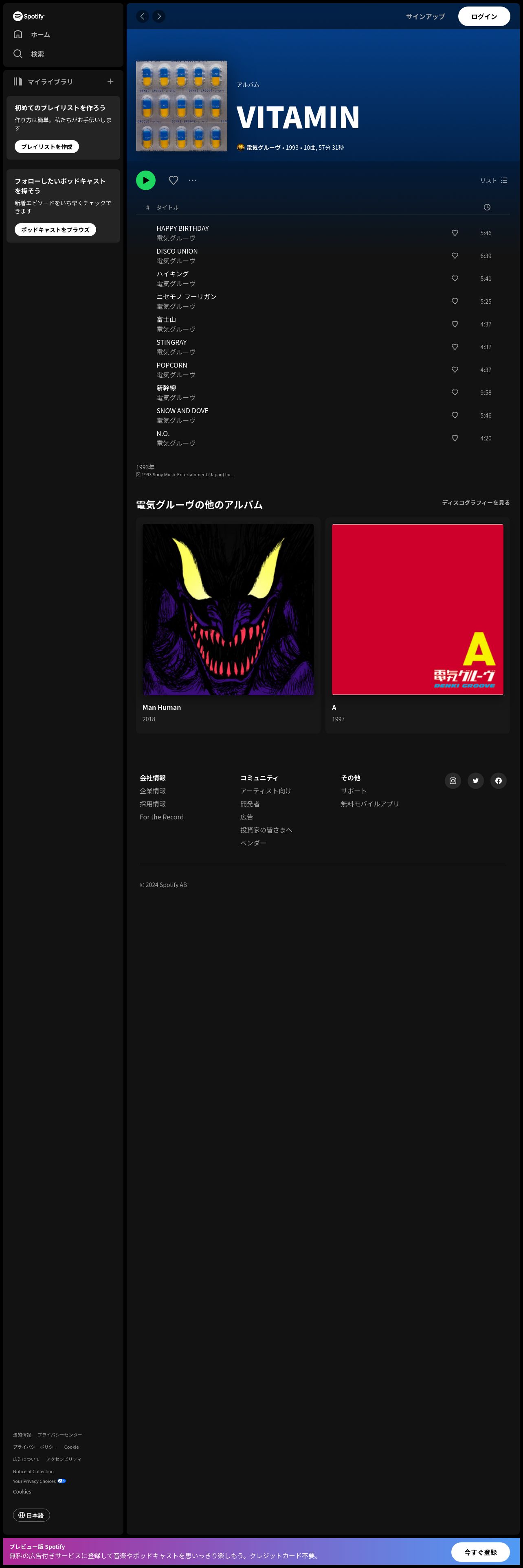
Task: Click サポート footer link
Action: [354, 791]
